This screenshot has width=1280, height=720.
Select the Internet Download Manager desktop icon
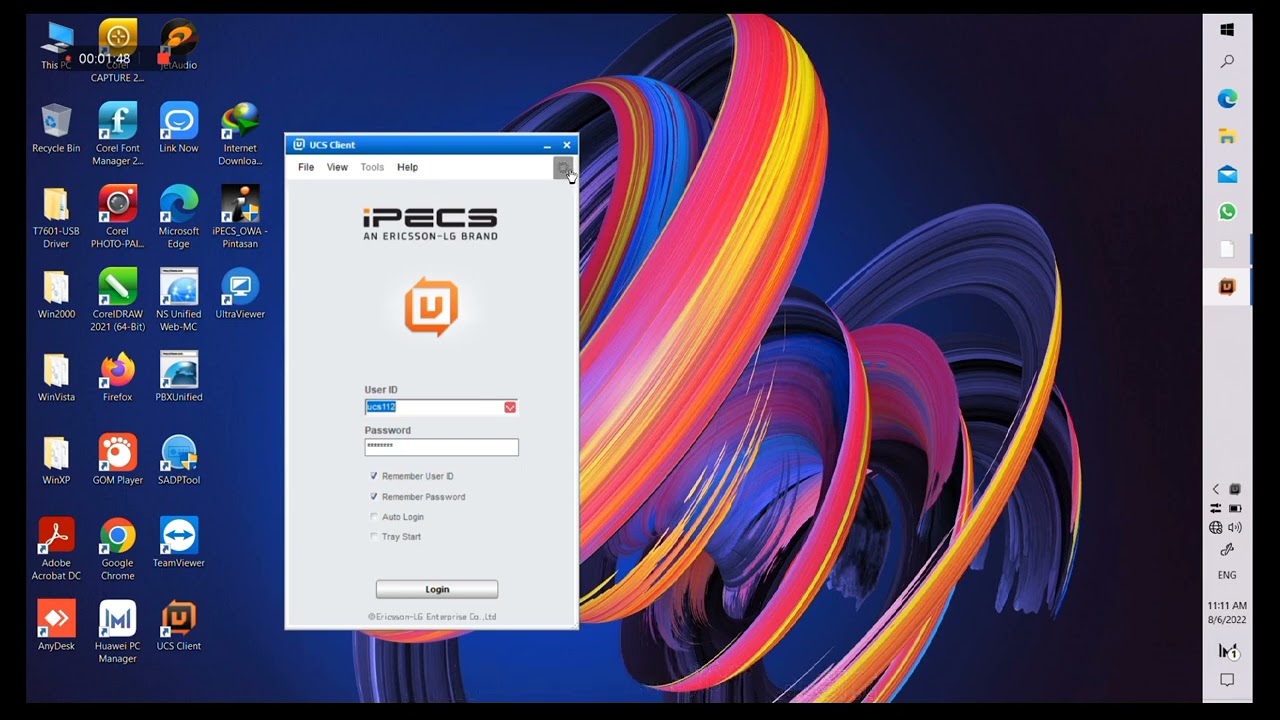(240, 134)
